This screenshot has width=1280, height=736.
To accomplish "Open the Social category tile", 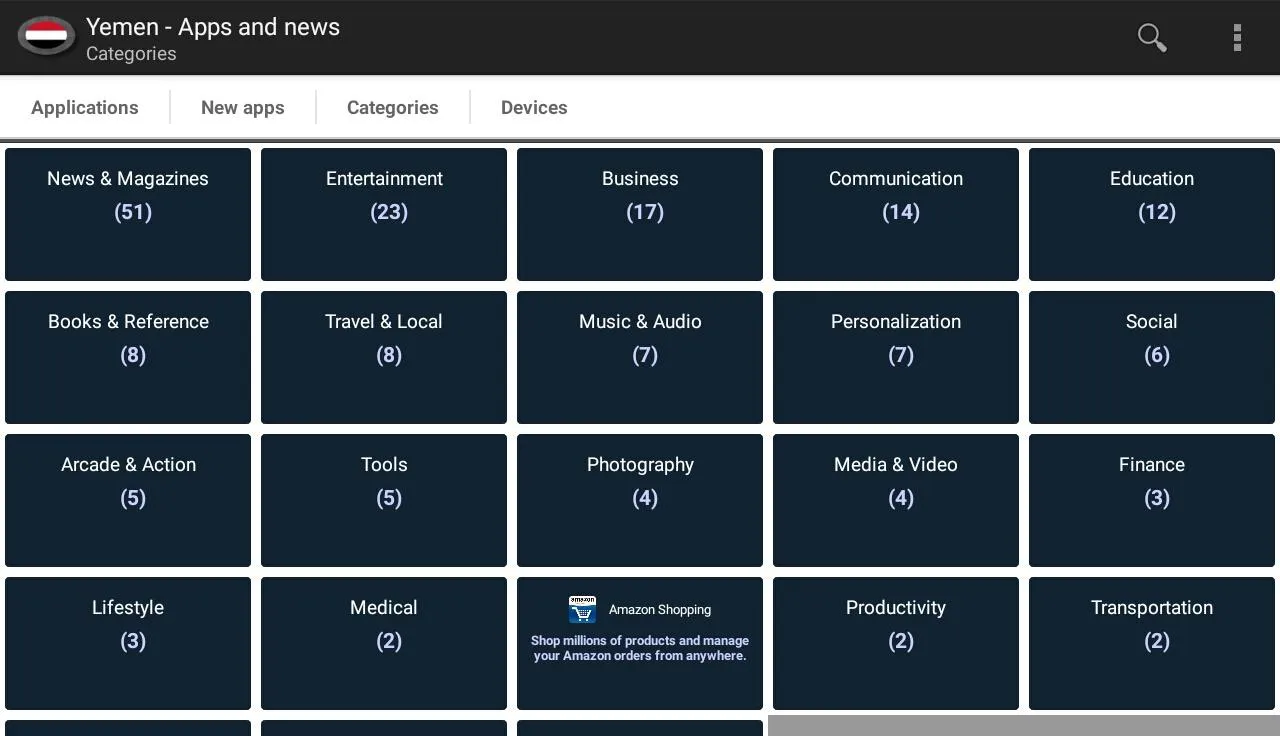I will pyautogui.click(x=1152, y=357).
